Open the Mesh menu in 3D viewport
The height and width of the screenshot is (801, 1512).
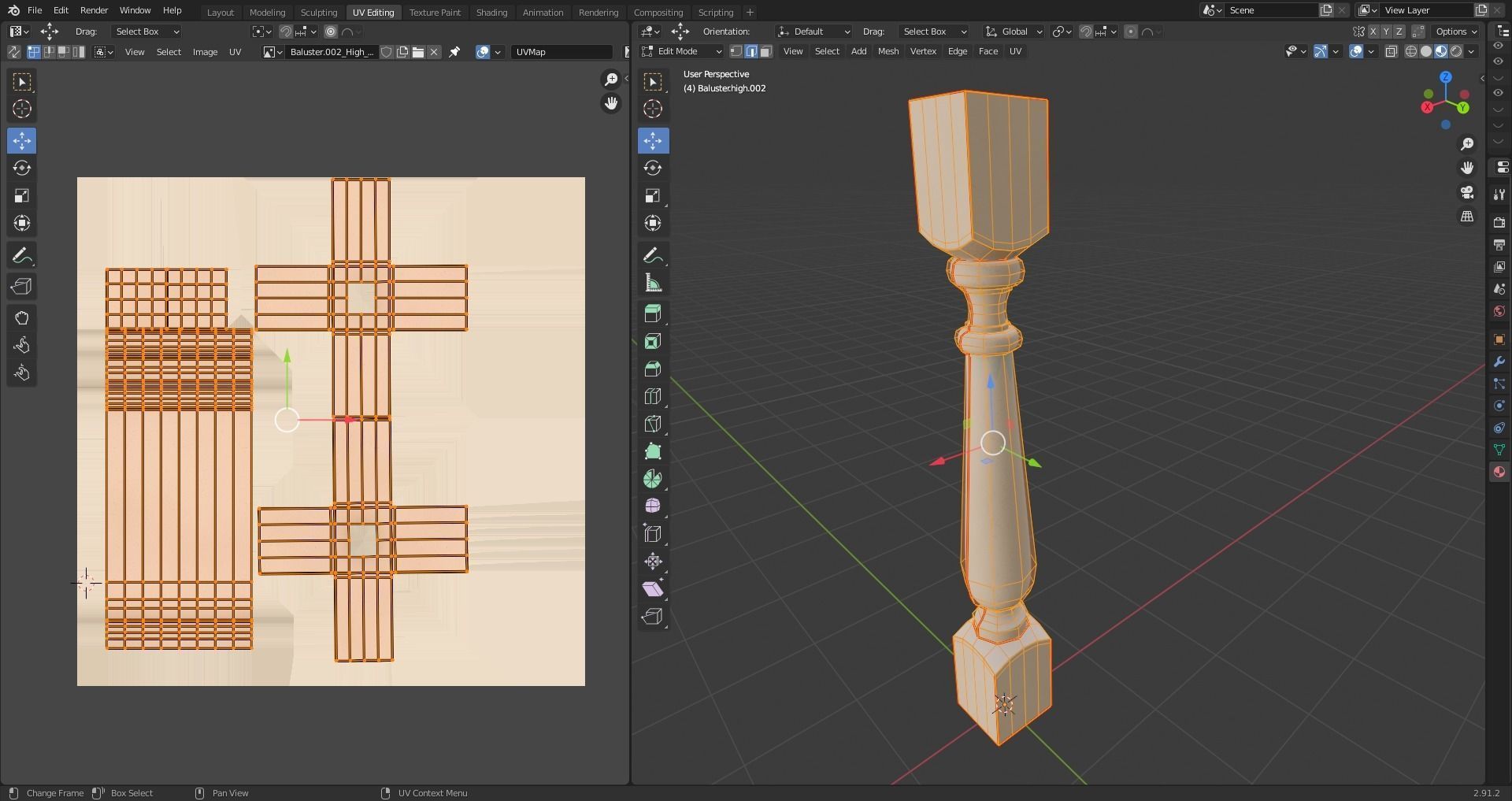(888, 51)
